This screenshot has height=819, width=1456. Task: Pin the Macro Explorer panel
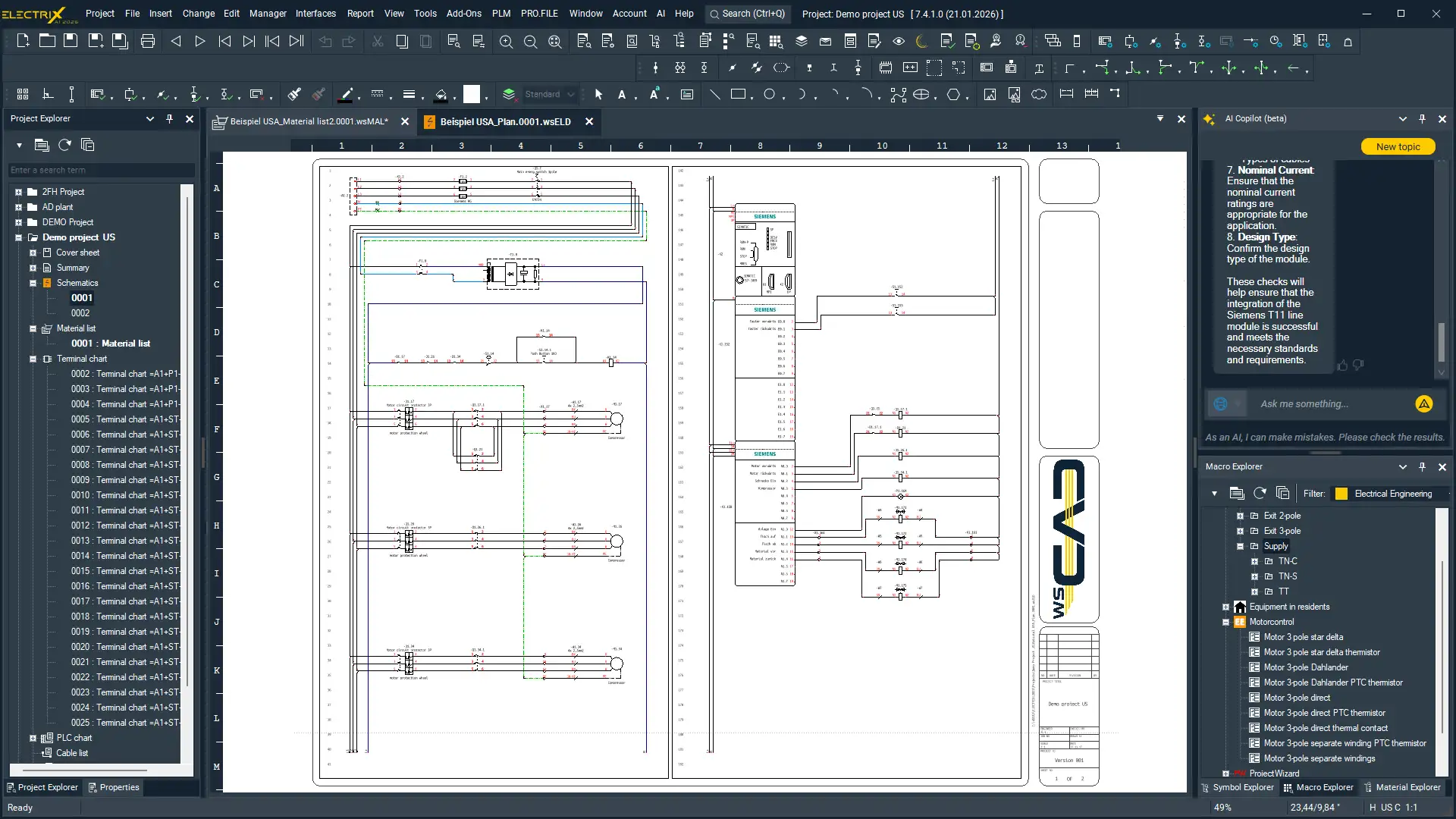1422,466
